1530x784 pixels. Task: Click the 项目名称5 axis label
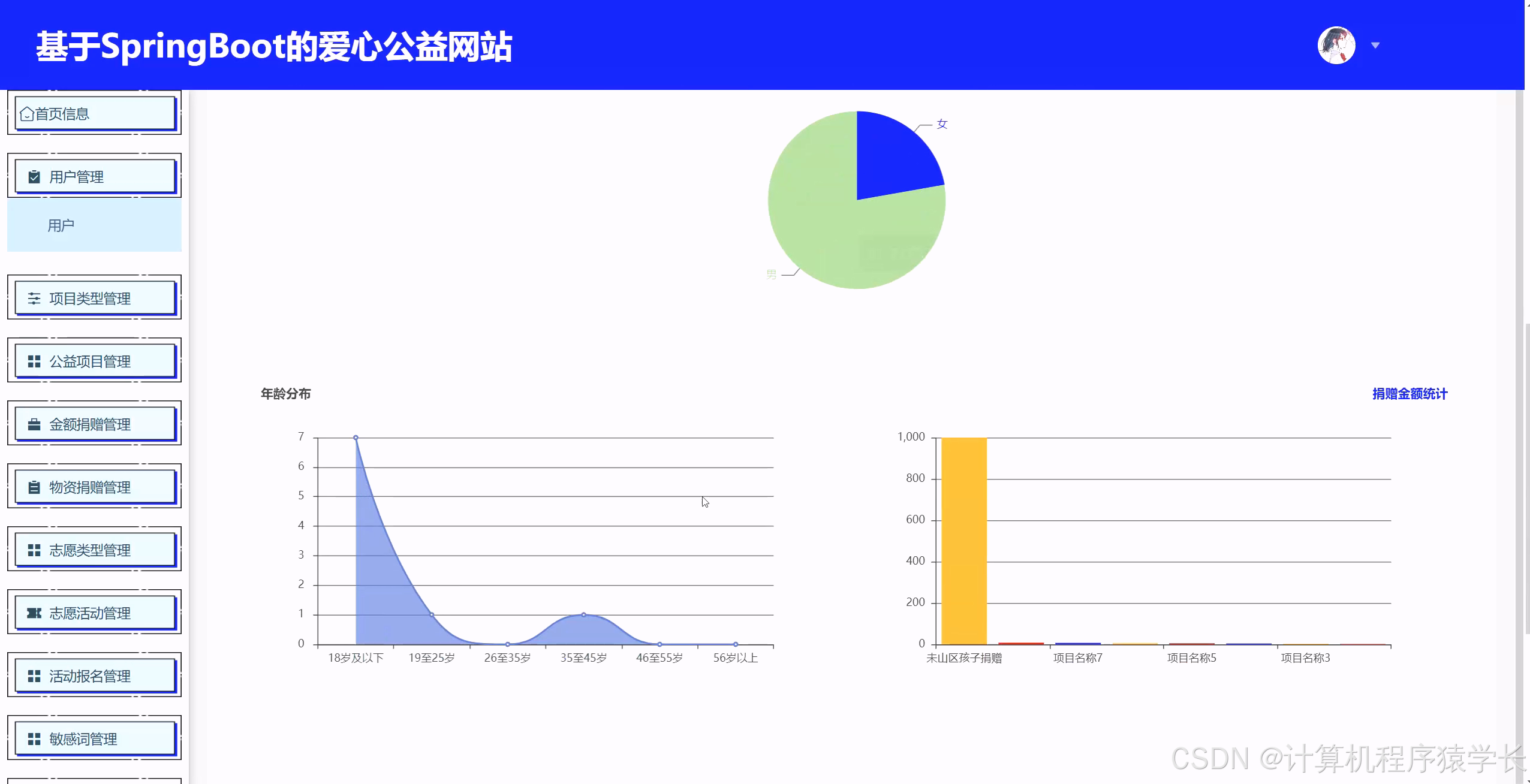coord(1192,658)
